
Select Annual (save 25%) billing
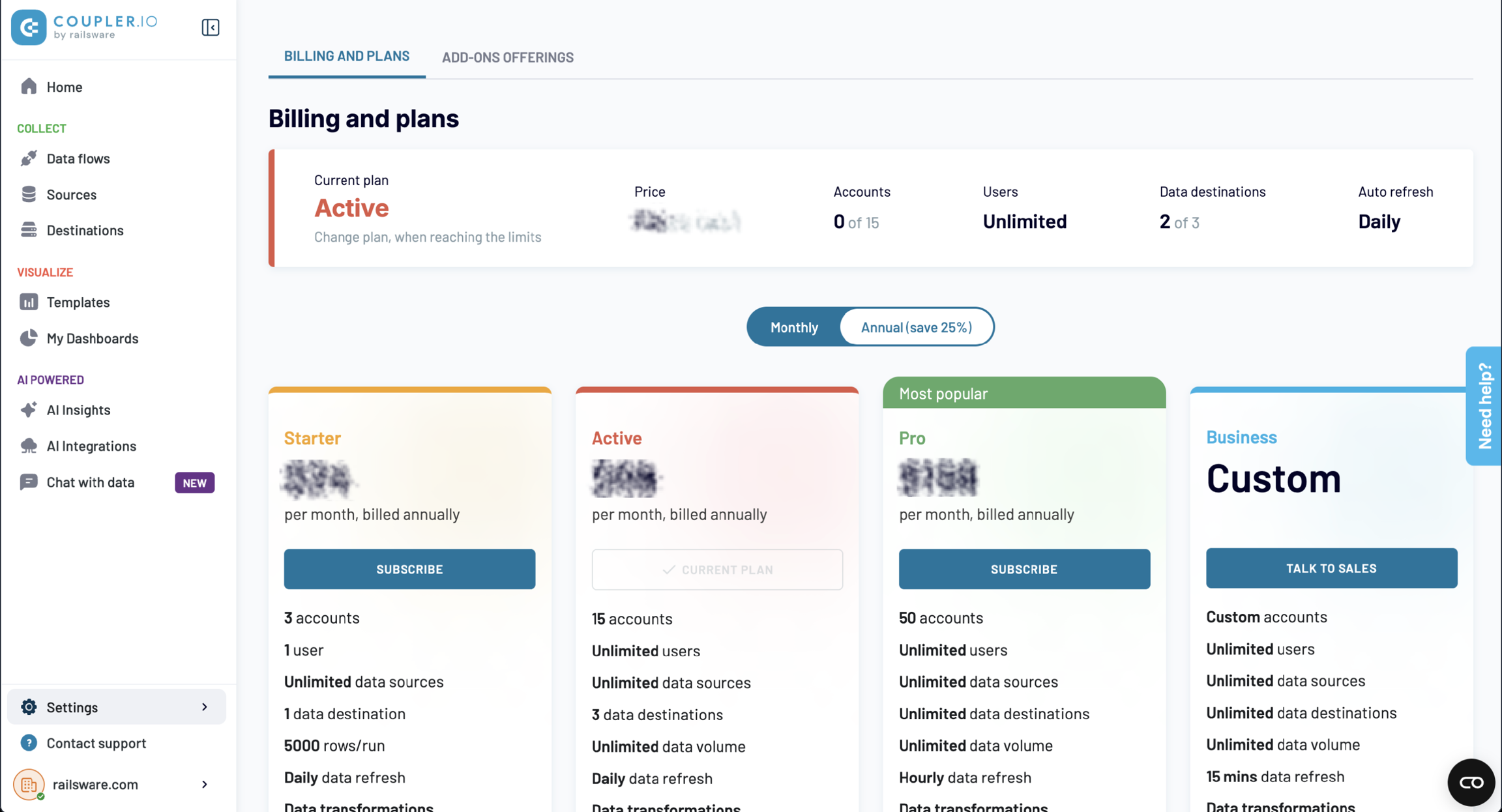point(916,327)
